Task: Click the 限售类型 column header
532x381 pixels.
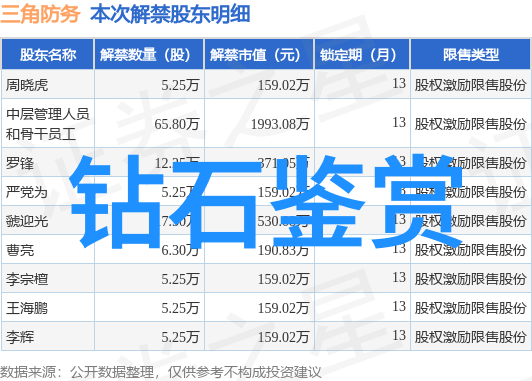Action: coord(471,55)
